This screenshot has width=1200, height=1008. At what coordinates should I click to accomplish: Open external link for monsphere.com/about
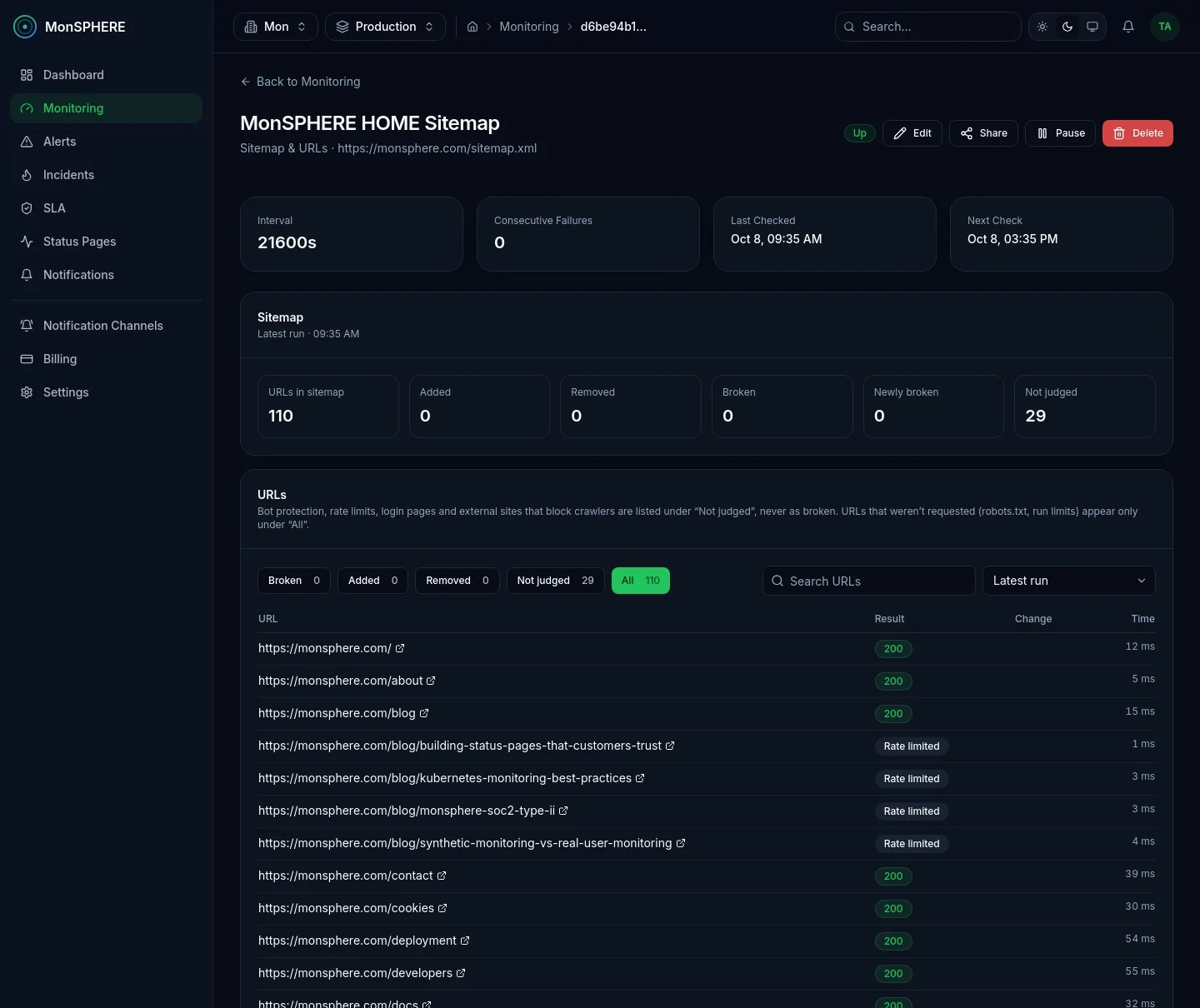431,681
